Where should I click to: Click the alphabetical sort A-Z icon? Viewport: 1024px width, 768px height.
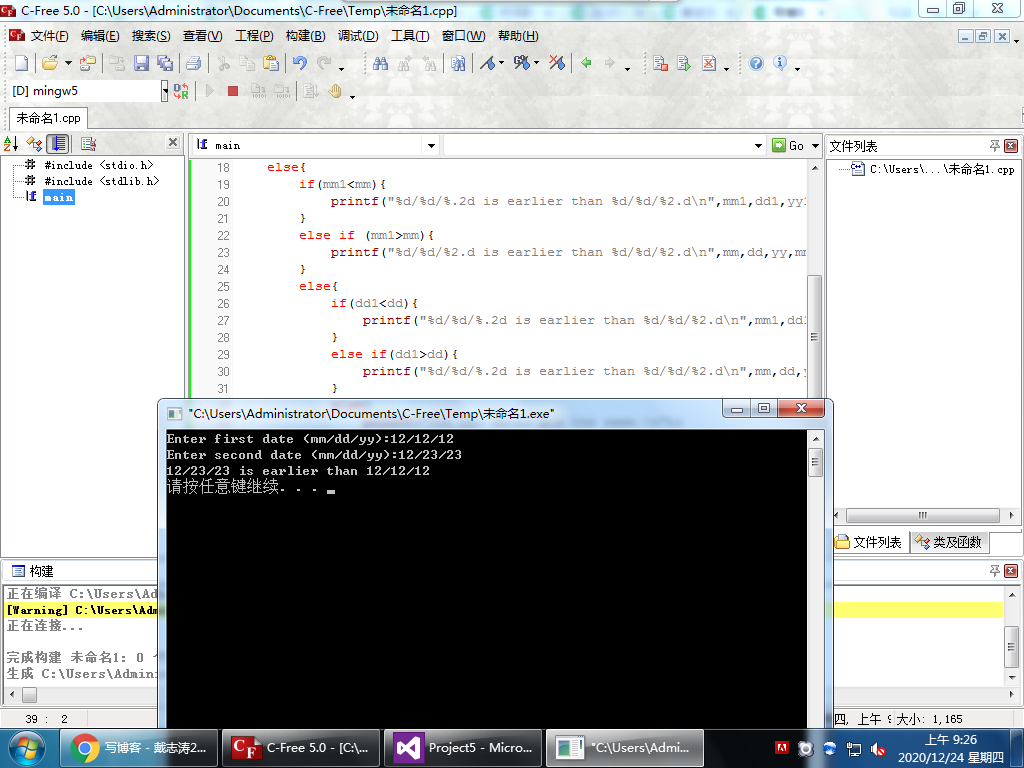pyautogui.click(x=11, y=144)
